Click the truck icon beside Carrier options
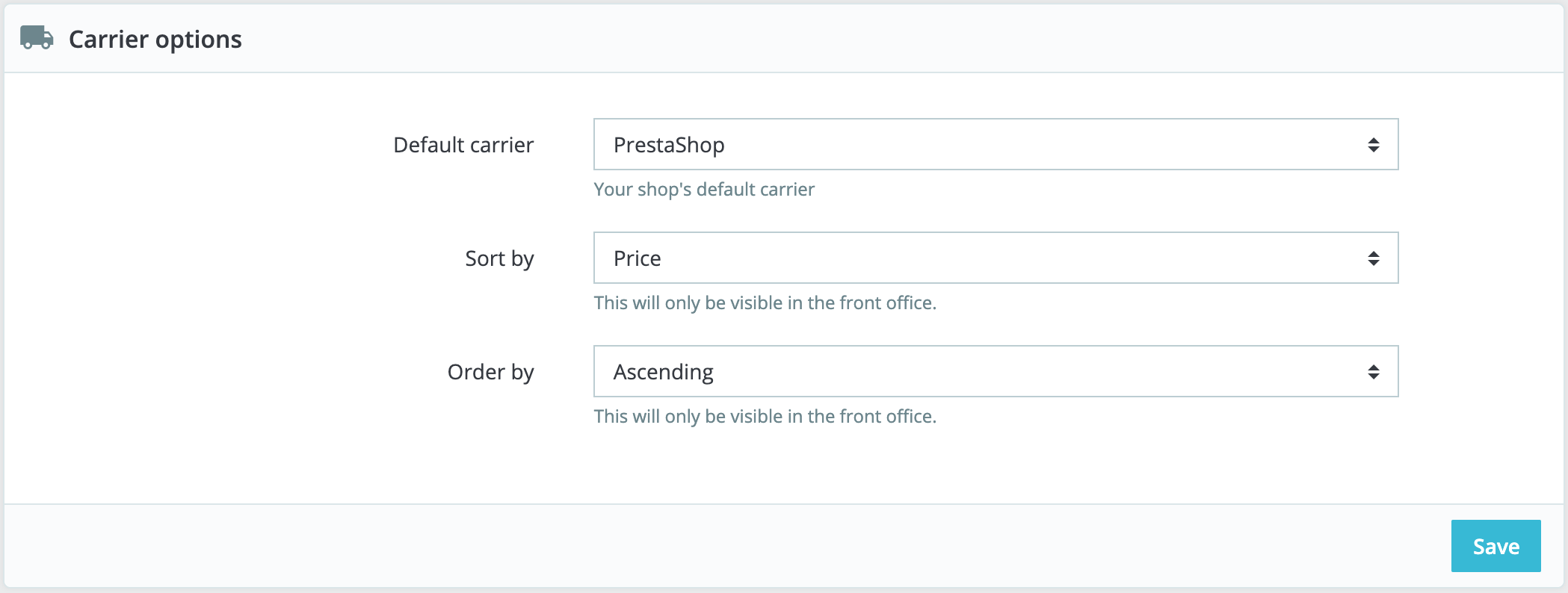 pyautogui.click(x=37, y=37)
